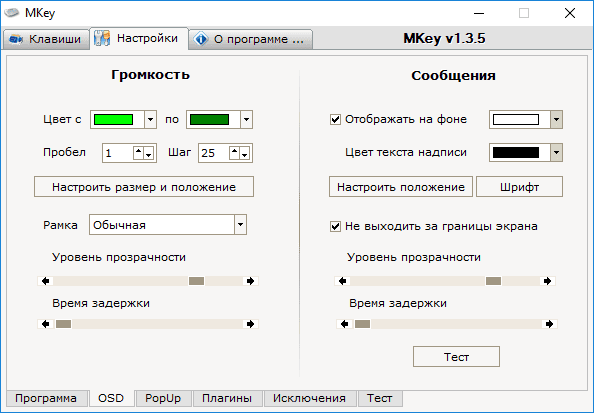
Task: Click left arrow of Сообщения delay slider
Action: coord(344,324)
